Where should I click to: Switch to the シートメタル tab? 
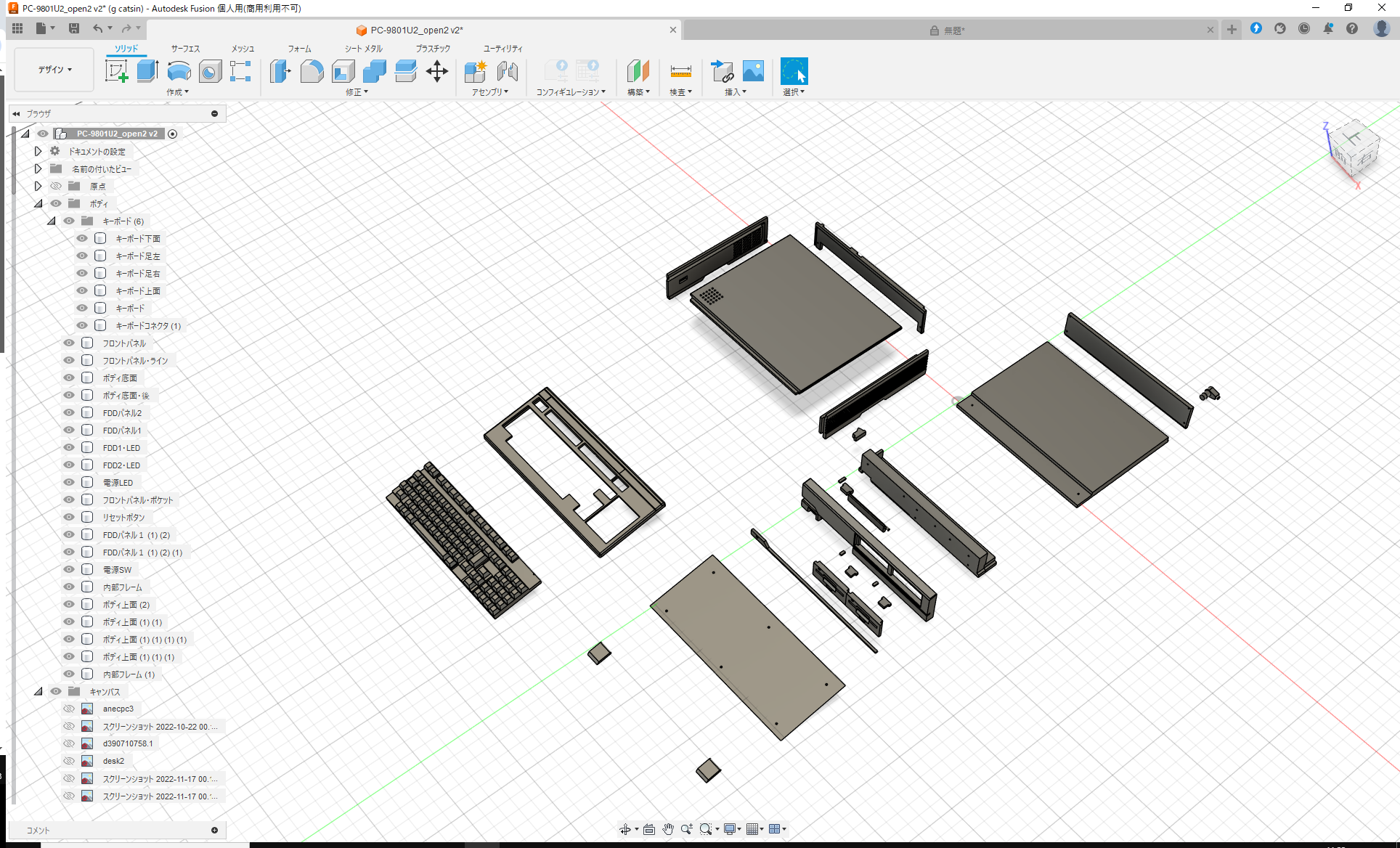pos(362,49)
